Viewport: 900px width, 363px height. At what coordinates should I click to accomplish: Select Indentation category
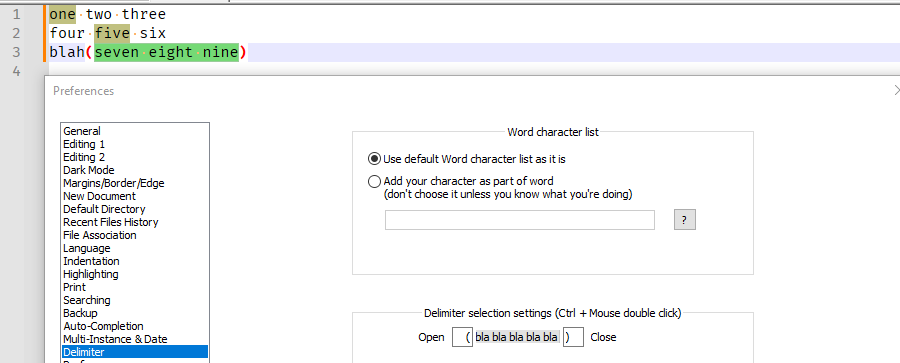[135, 261]
